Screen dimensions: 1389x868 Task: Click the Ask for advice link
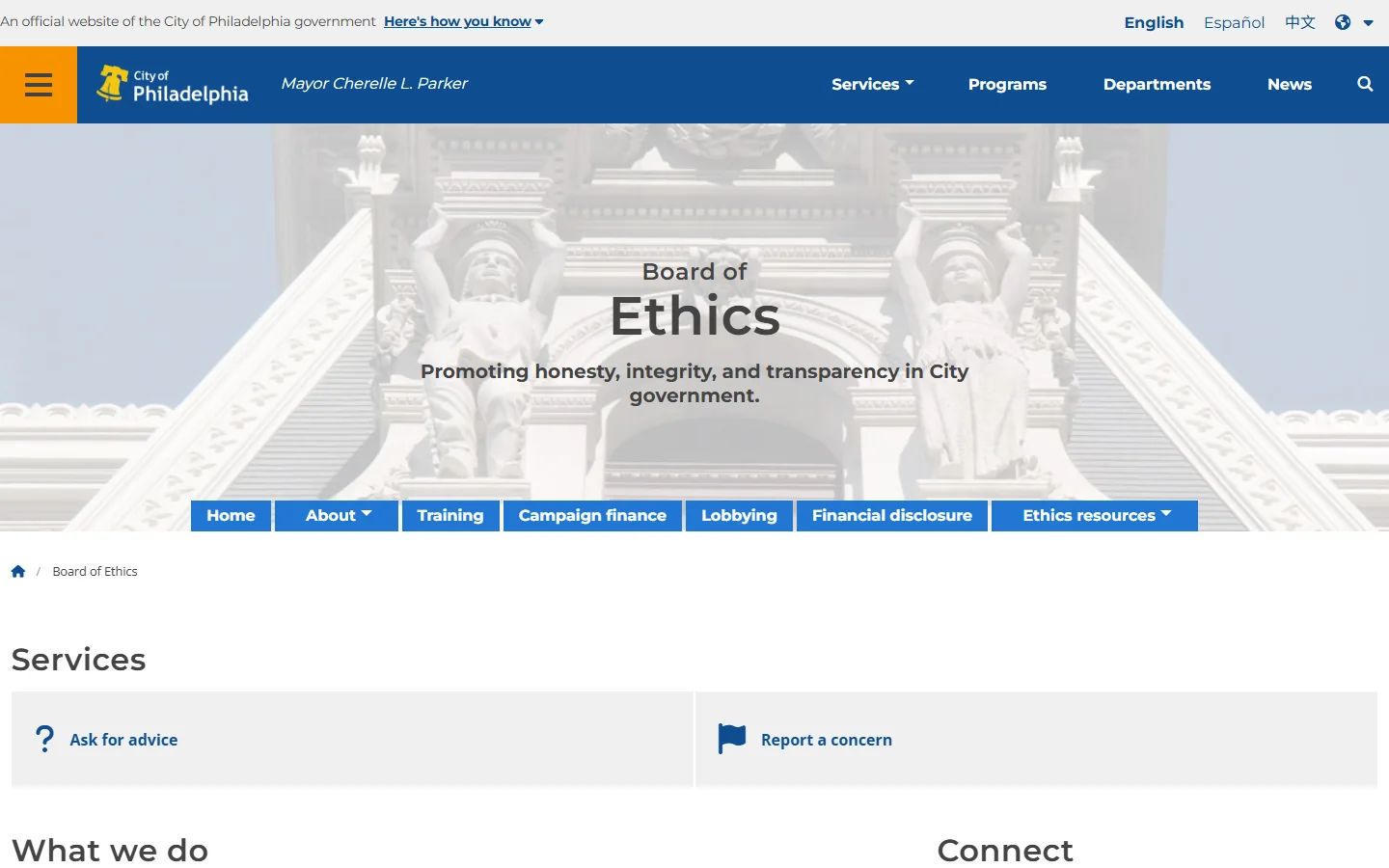tap(123, 740)
